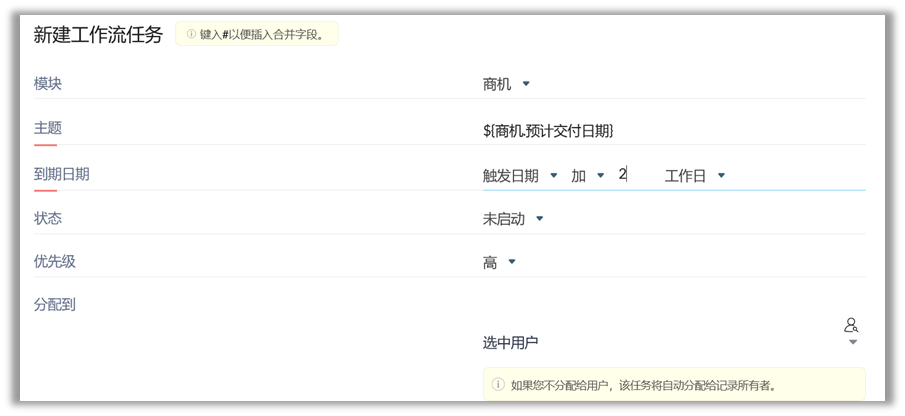The height and width of the screenshot is (416, 905).
Task: Click the subject field with ${商机.预计交付日期}
Action: point(548,130)
